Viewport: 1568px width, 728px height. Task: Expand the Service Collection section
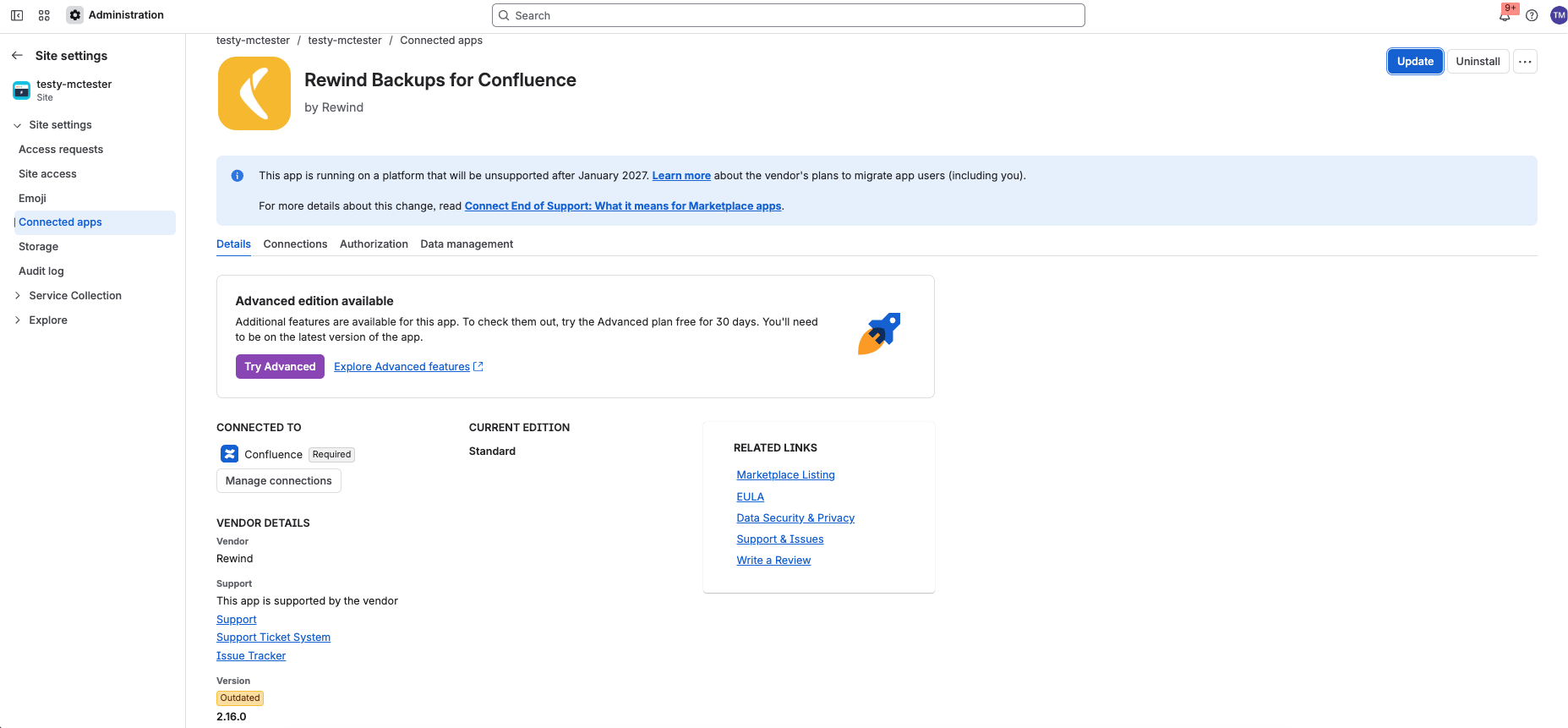18,296
